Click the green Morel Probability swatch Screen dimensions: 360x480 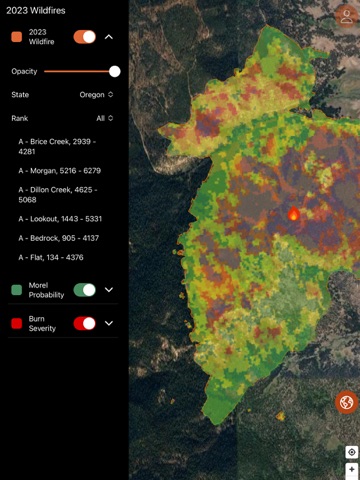click(17, 290)
